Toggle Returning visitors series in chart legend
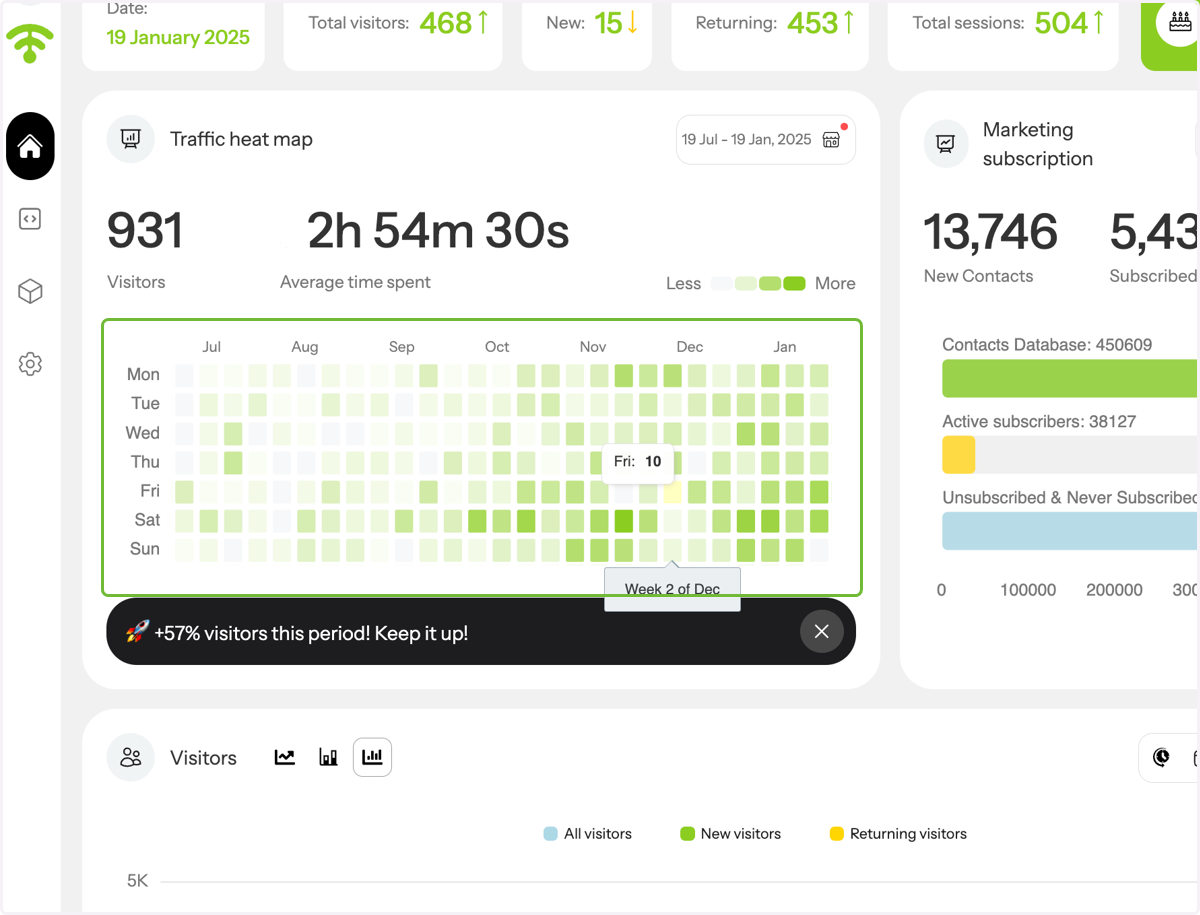The width and height of the screenshot is (1200, 915). (x=899, y=833)
